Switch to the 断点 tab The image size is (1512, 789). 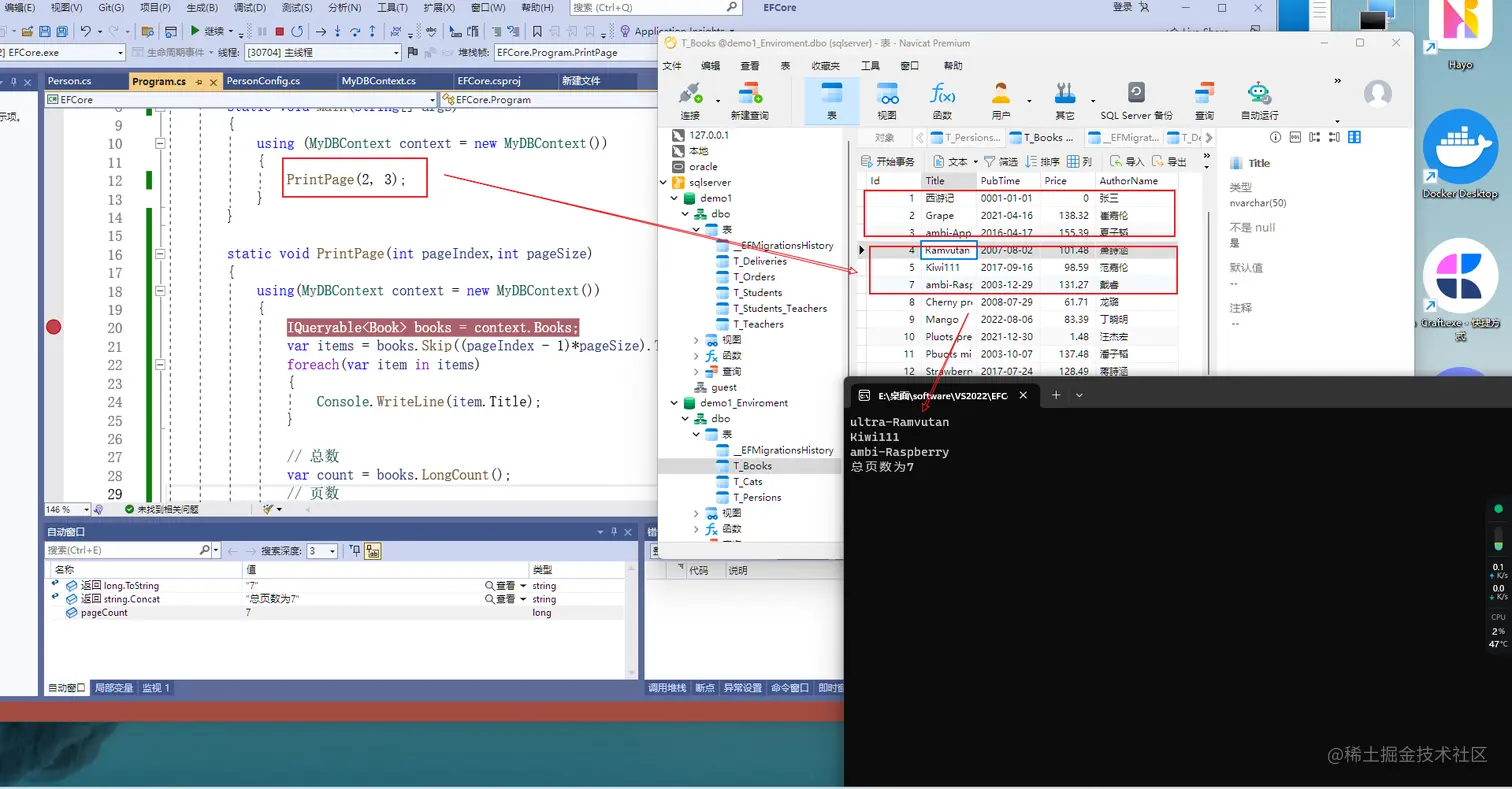pyautogui.click(x=705, y=688)
